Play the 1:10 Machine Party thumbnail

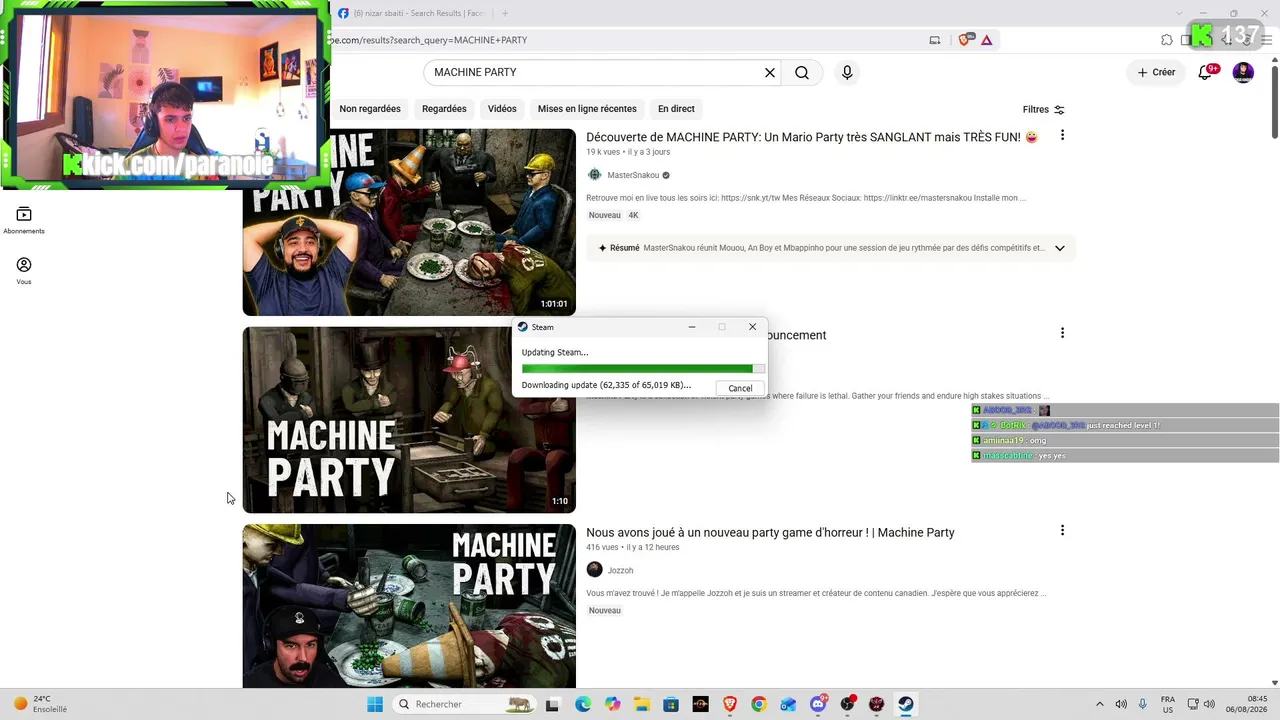pos(409,420)
